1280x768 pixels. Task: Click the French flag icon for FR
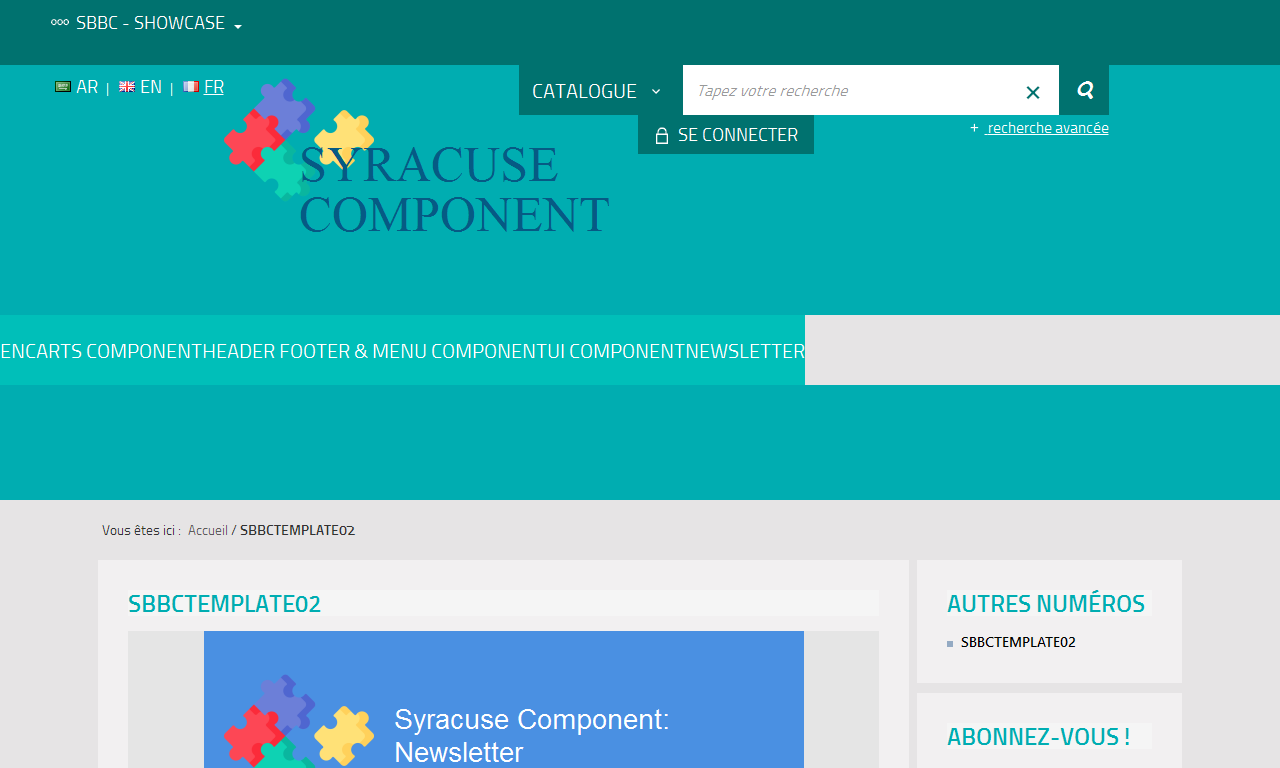[x=191, y=87]
